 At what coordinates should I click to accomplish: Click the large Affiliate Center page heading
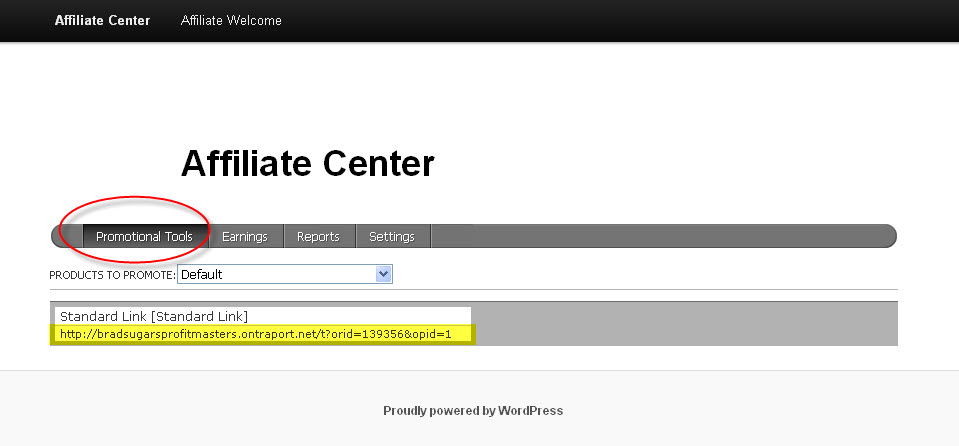pyautogui.click(x=307, y=163)
